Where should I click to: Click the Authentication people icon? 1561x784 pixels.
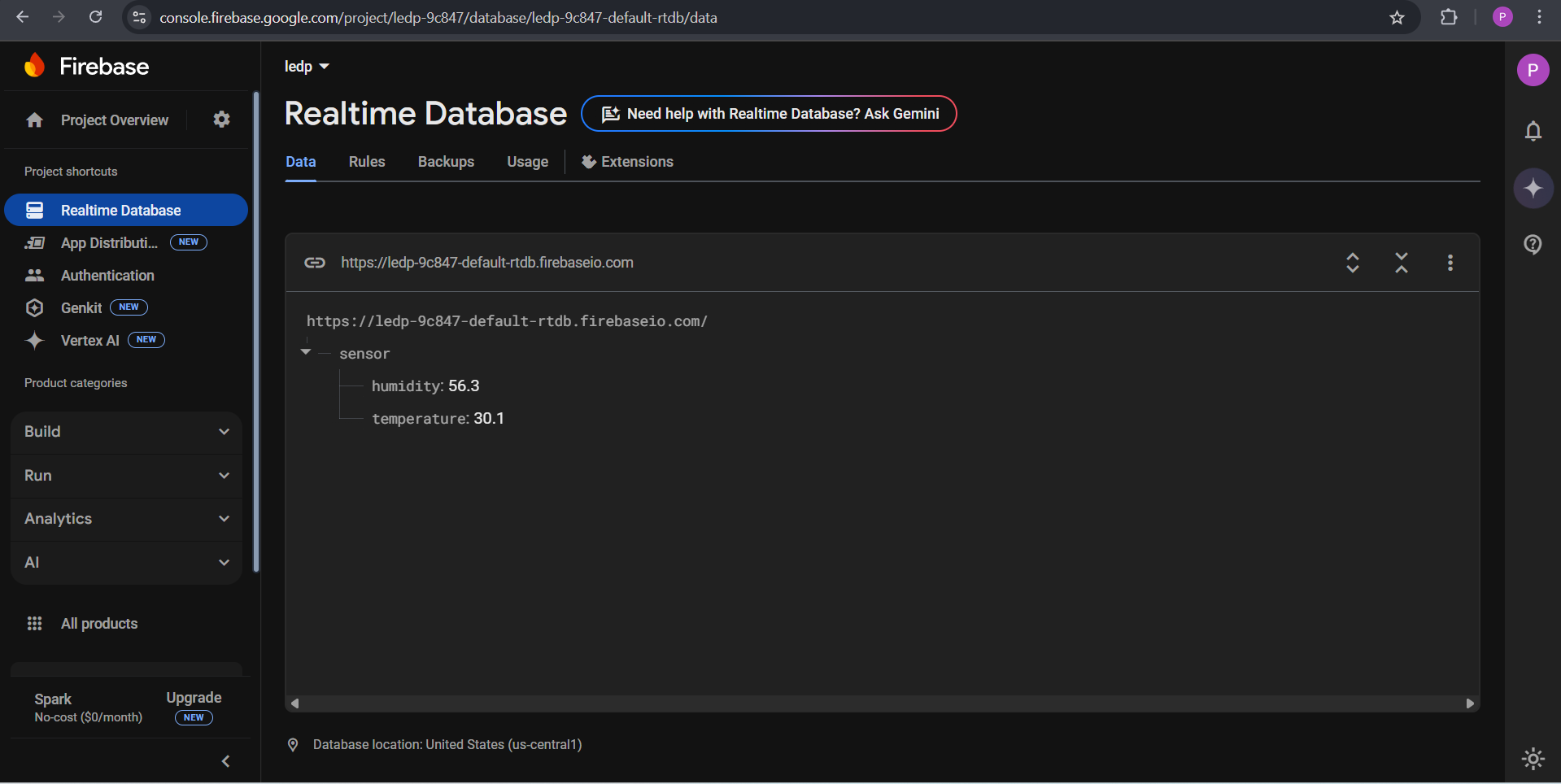tap(34, 276)
